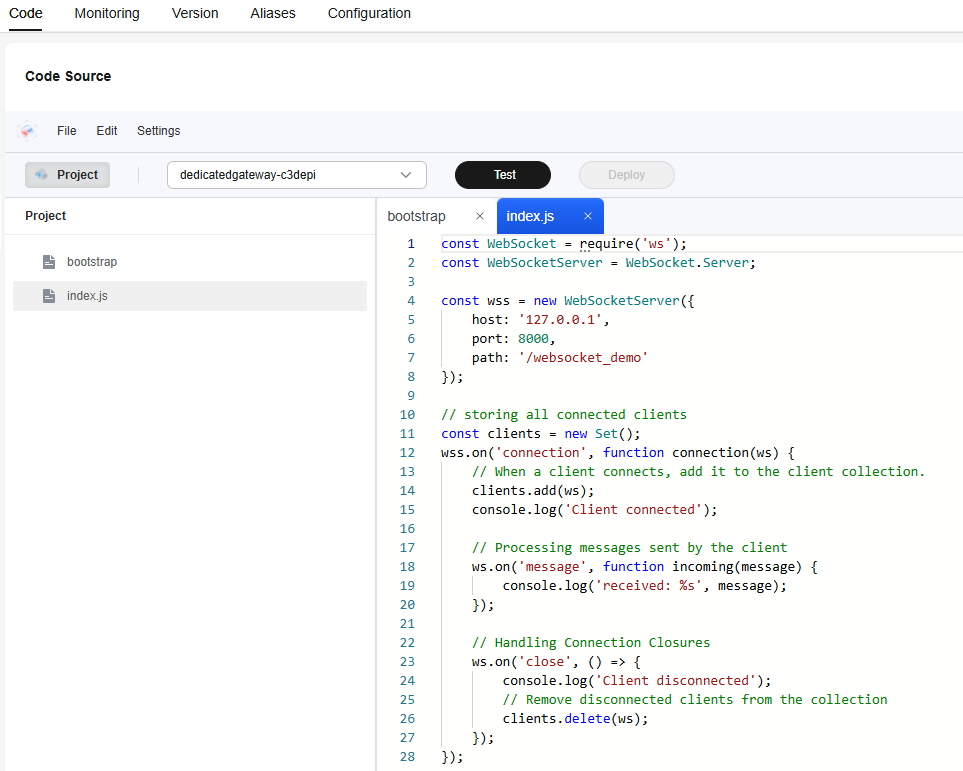This screenshot has height=771, width=963.
Task: Close the bootstrap editor tab
Action: (480, 216)
